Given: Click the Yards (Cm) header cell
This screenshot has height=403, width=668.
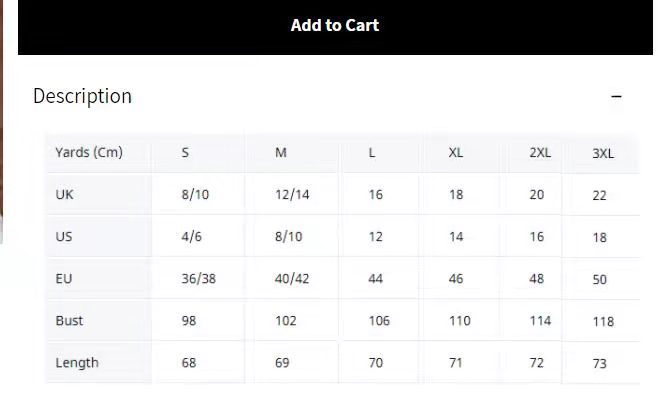Looking at the screenshot, I should point(89,153).
